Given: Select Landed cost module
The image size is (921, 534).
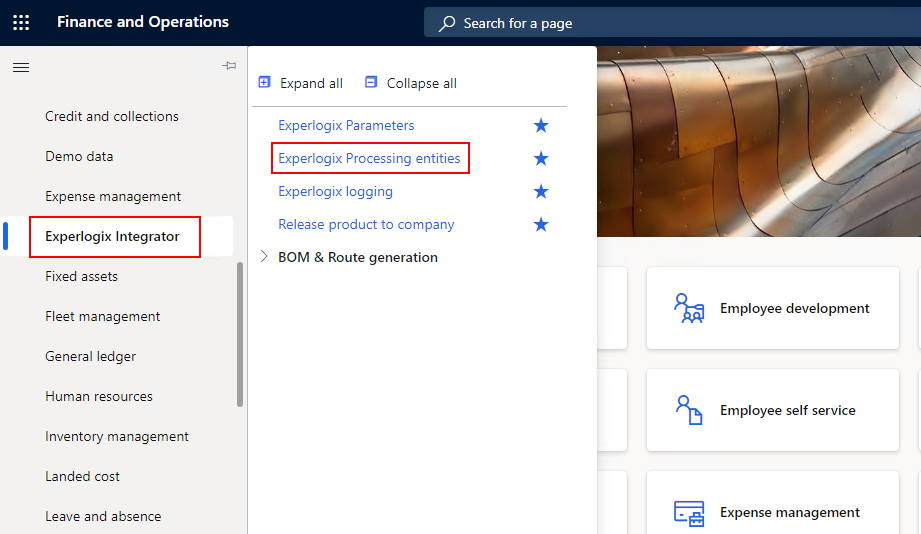Looking at the screenshot, I should click(x=82, y=476).
